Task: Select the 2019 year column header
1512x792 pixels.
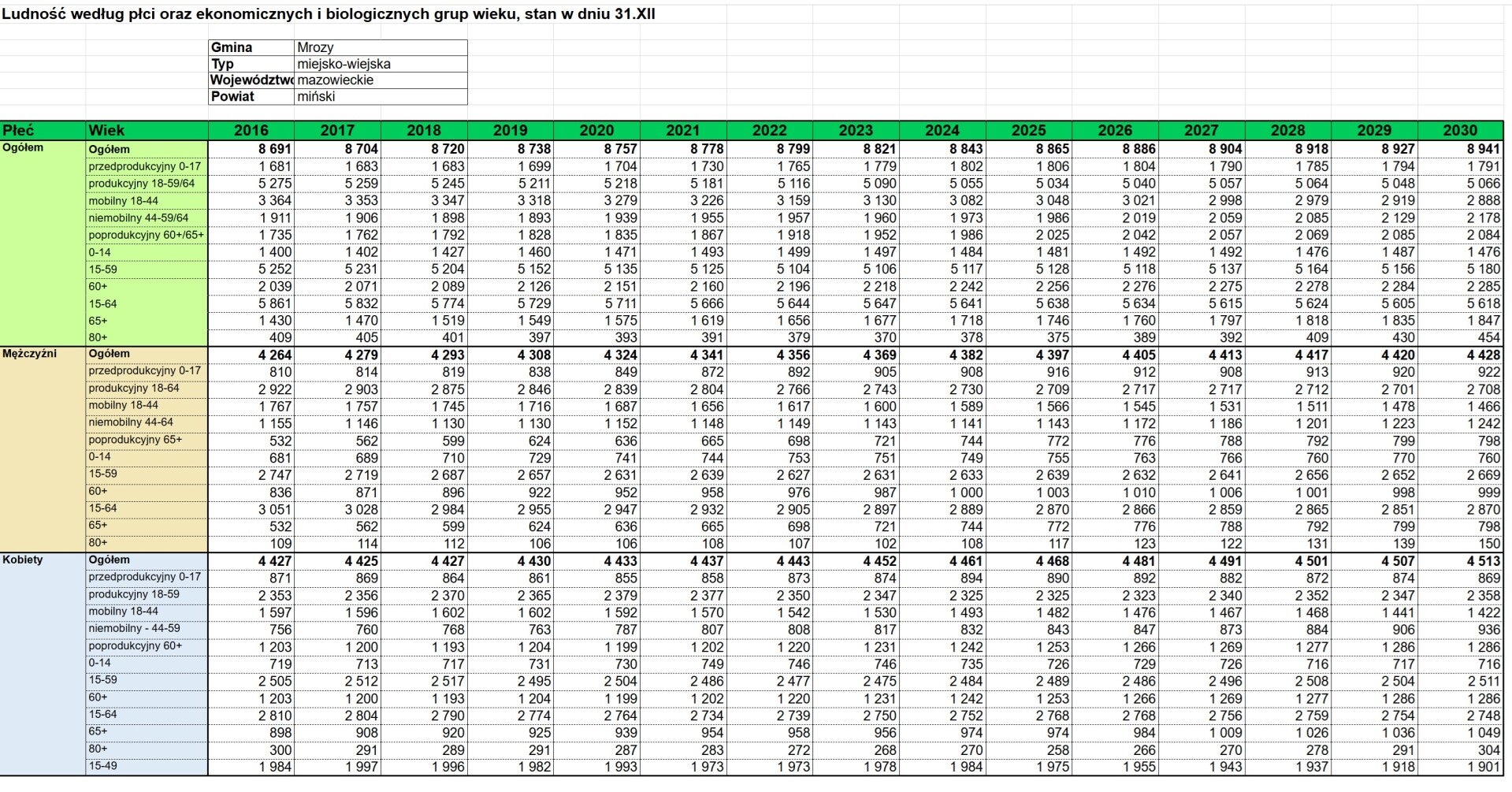Action: point(511,130)
